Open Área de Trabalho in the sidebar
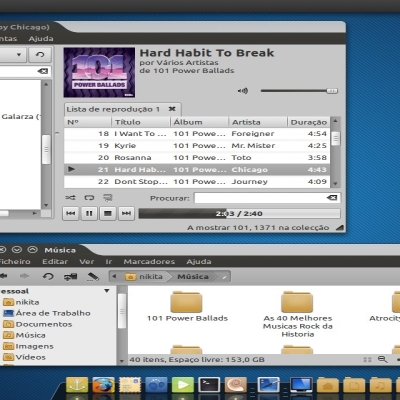 pyautogui.click(x=47, y=313)
